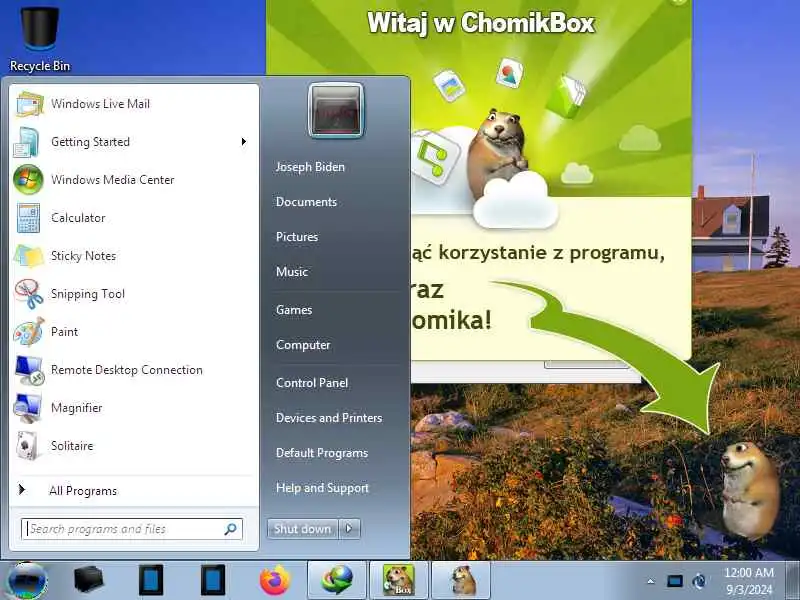Open Games from Start menu
Image resolution: width=800 pixels, height=600 pixels.
point(294,310)
